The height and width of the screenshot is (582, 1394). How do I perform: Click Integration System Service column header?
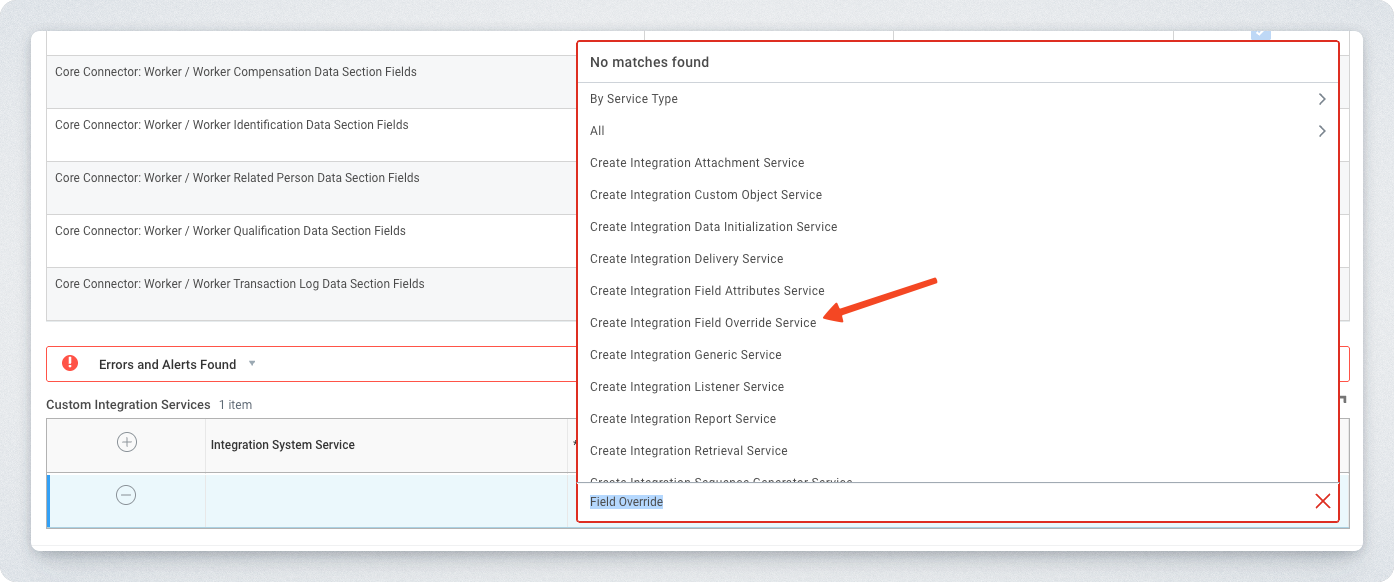tap(283, 445)
